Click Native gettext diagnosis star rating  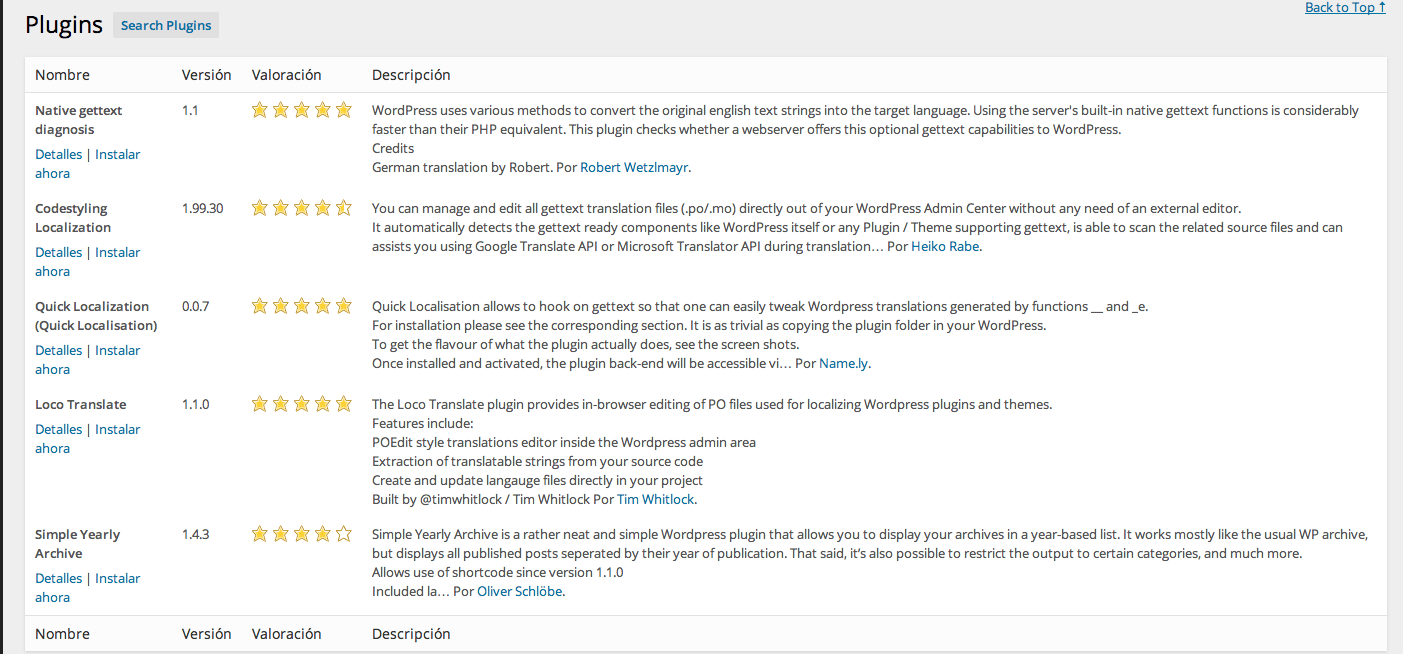(301, 111)
